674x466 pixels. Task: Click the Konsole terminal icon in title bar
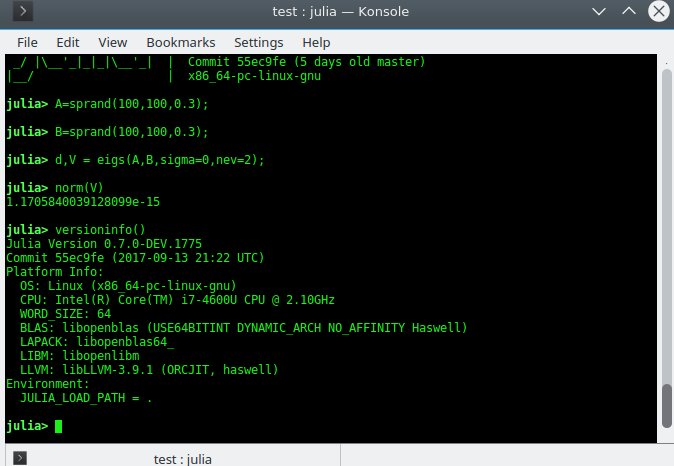23,11
